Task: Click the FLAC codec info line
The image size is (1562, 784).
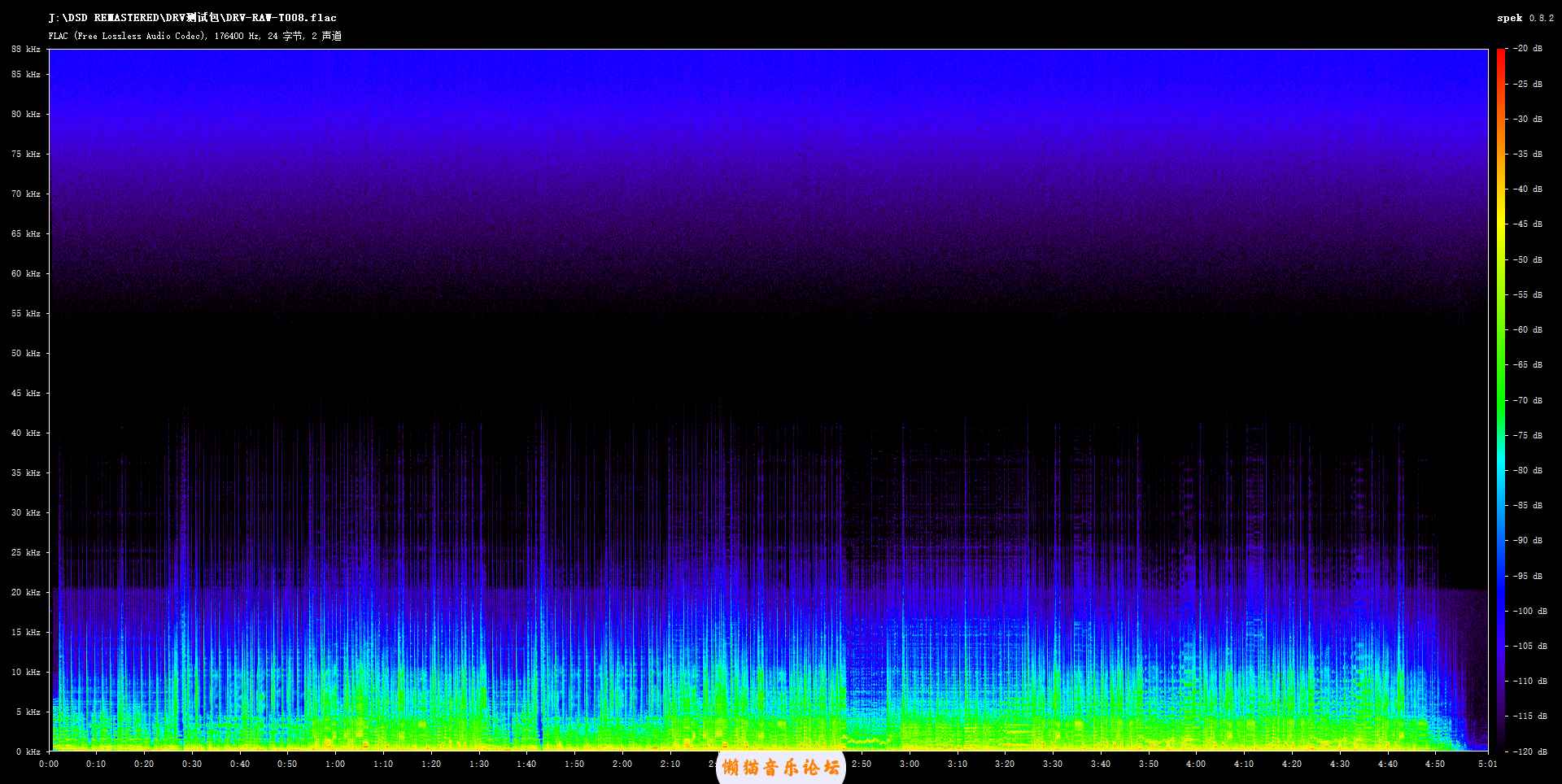Action: click(x=194, y=36)
